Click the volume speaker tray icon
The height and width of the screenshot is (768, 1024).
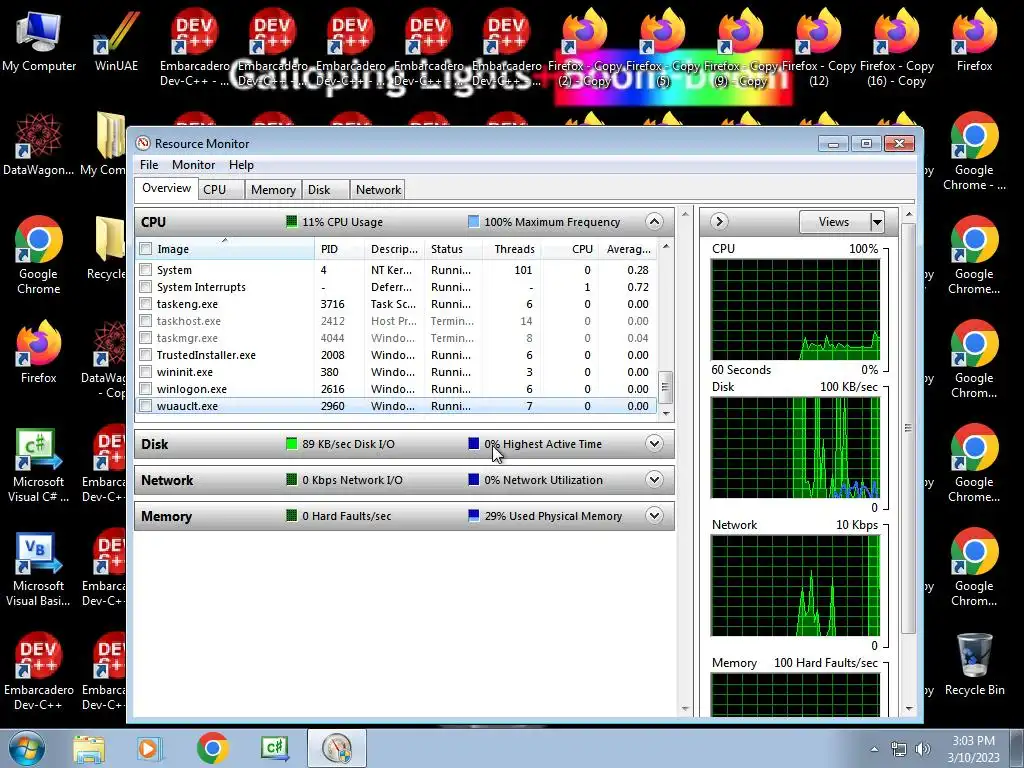[923, 749]
